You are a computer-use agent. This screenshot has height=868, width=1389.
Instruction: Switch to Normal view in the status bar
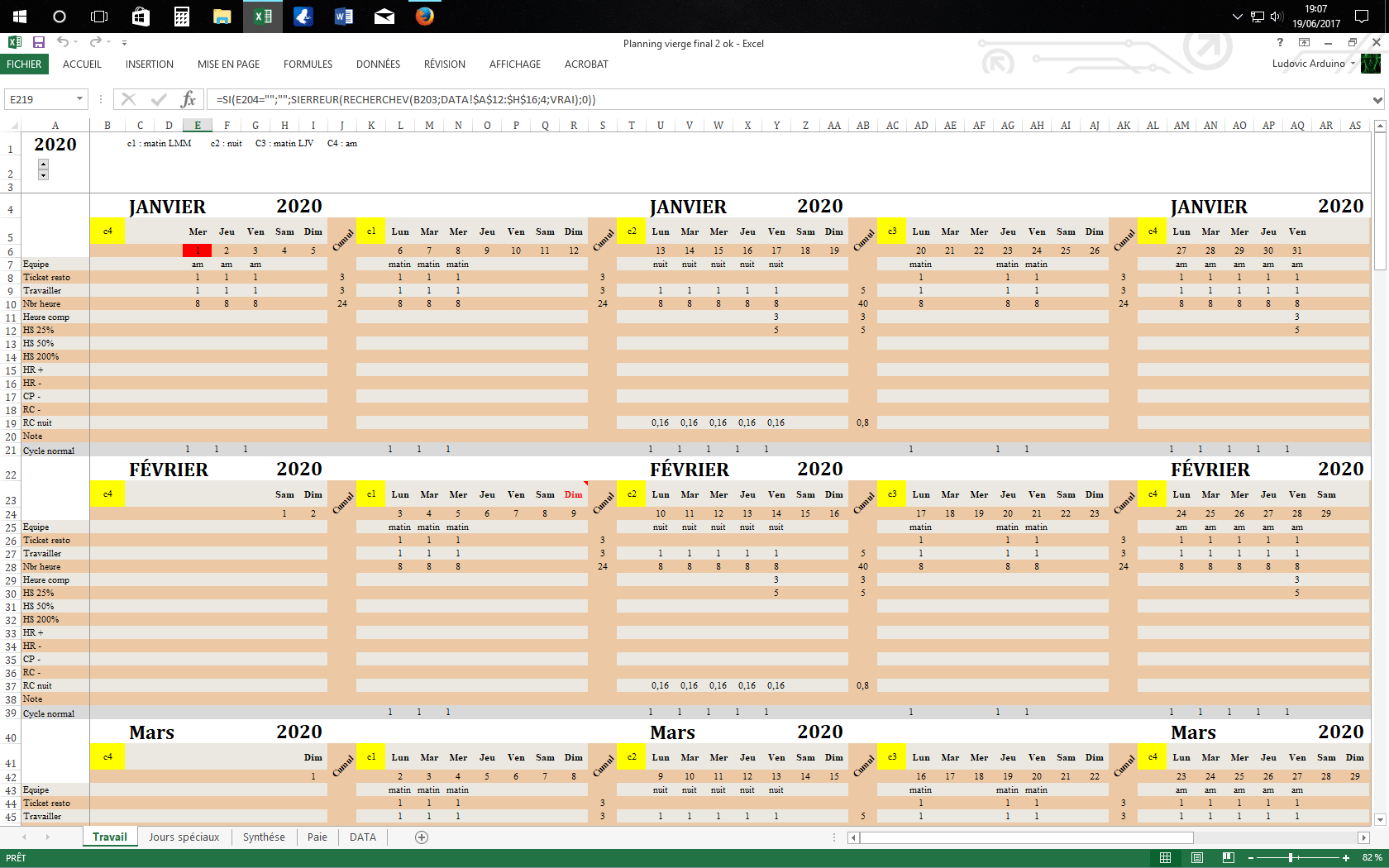click(x=1165, y=858)
